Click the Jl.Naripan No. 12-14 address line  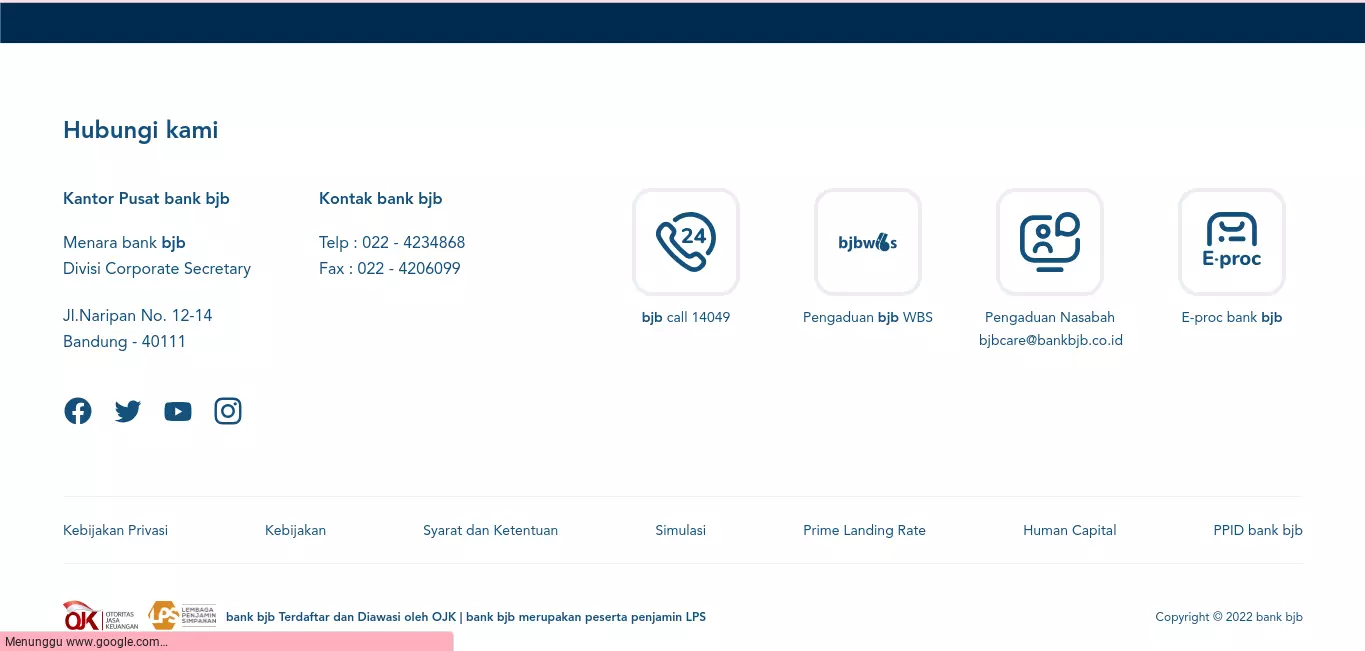[138, 315]
